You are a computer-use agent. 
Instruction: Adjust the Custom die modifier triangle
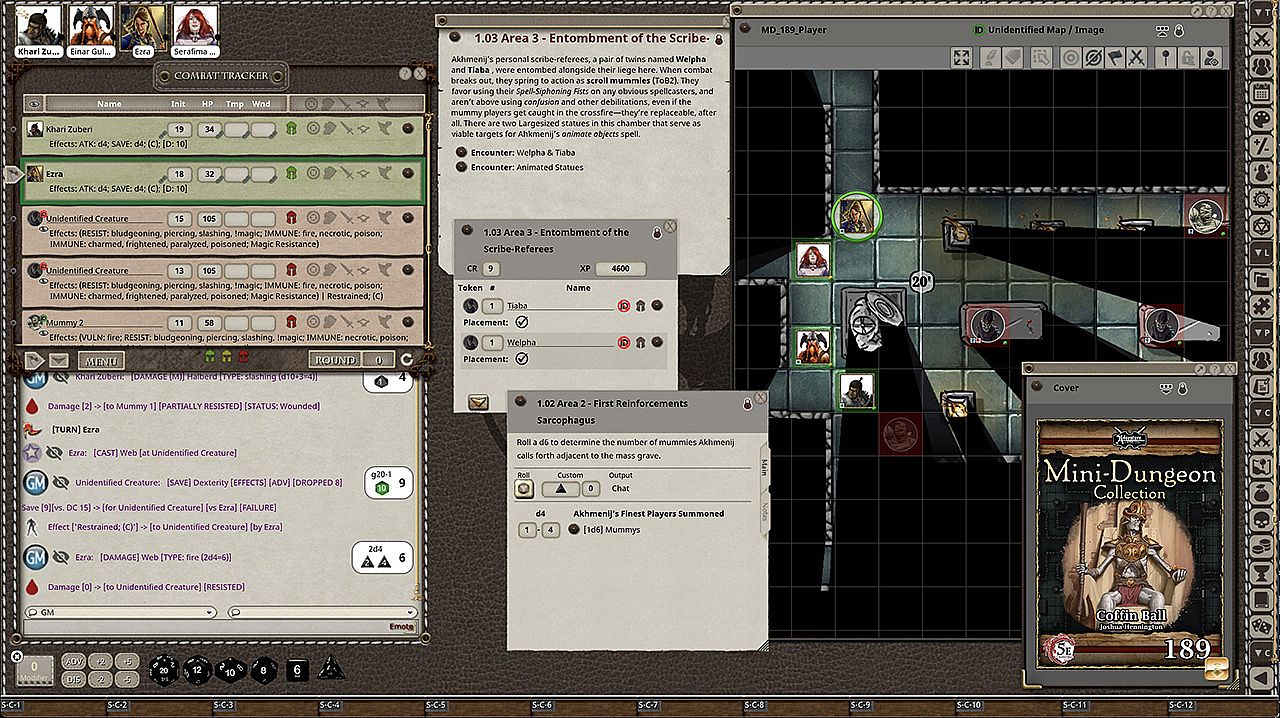(560, 489)
